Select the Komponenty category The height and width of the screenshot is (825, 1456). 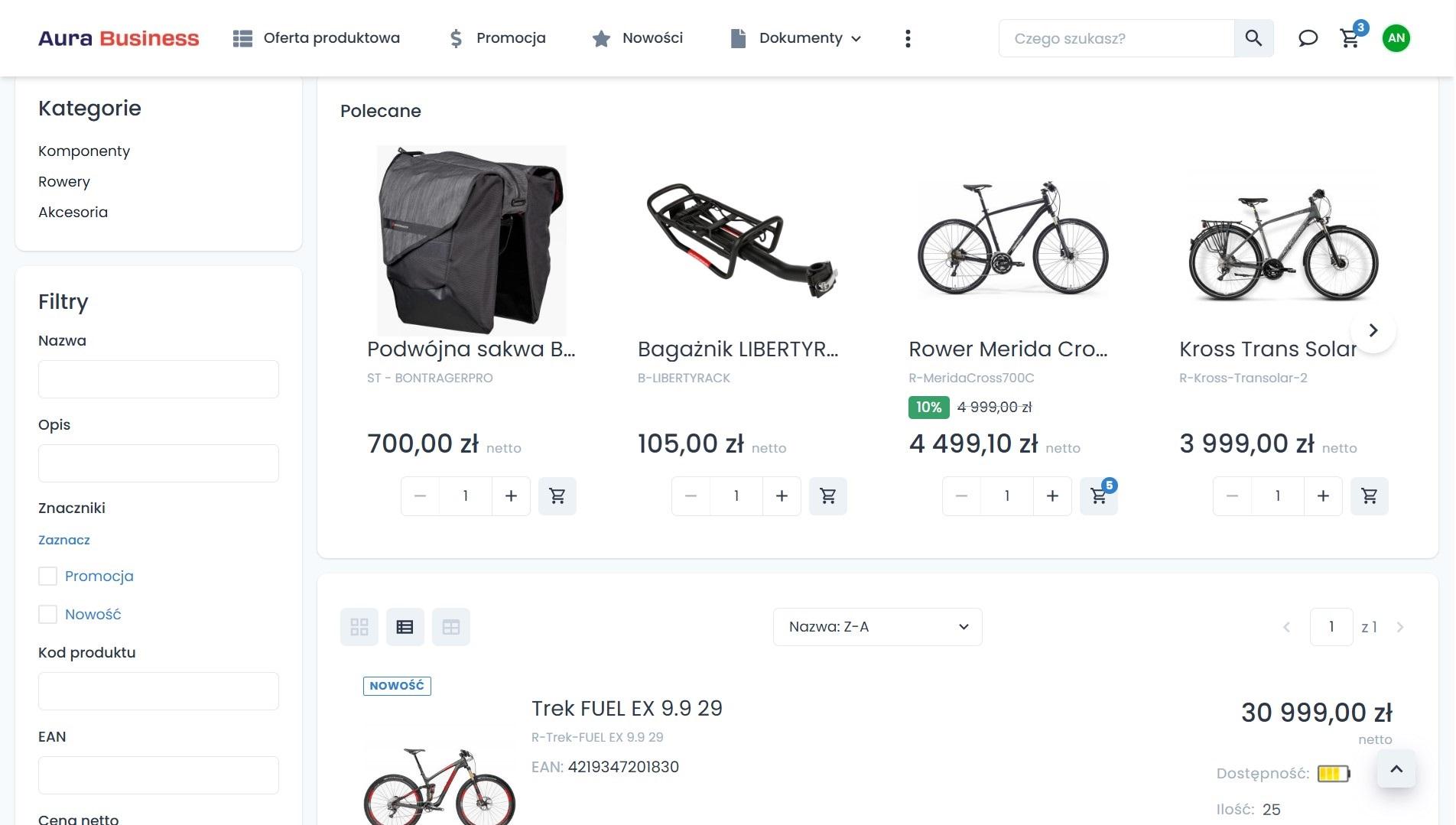click(x=84, y=151)
